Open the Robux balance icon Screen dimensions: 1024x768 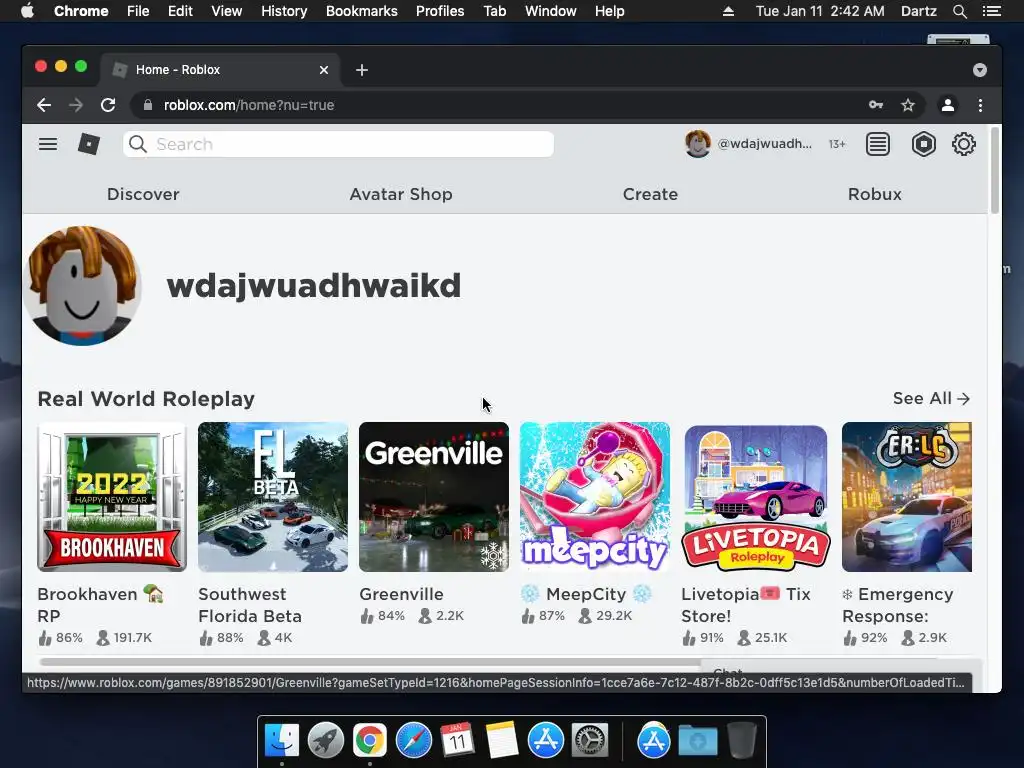coord(923,144)
